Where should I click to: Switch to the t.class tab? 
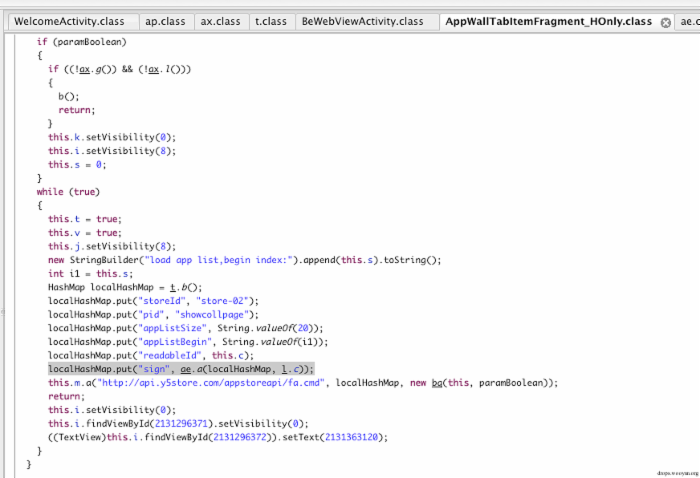coord(271,21)
